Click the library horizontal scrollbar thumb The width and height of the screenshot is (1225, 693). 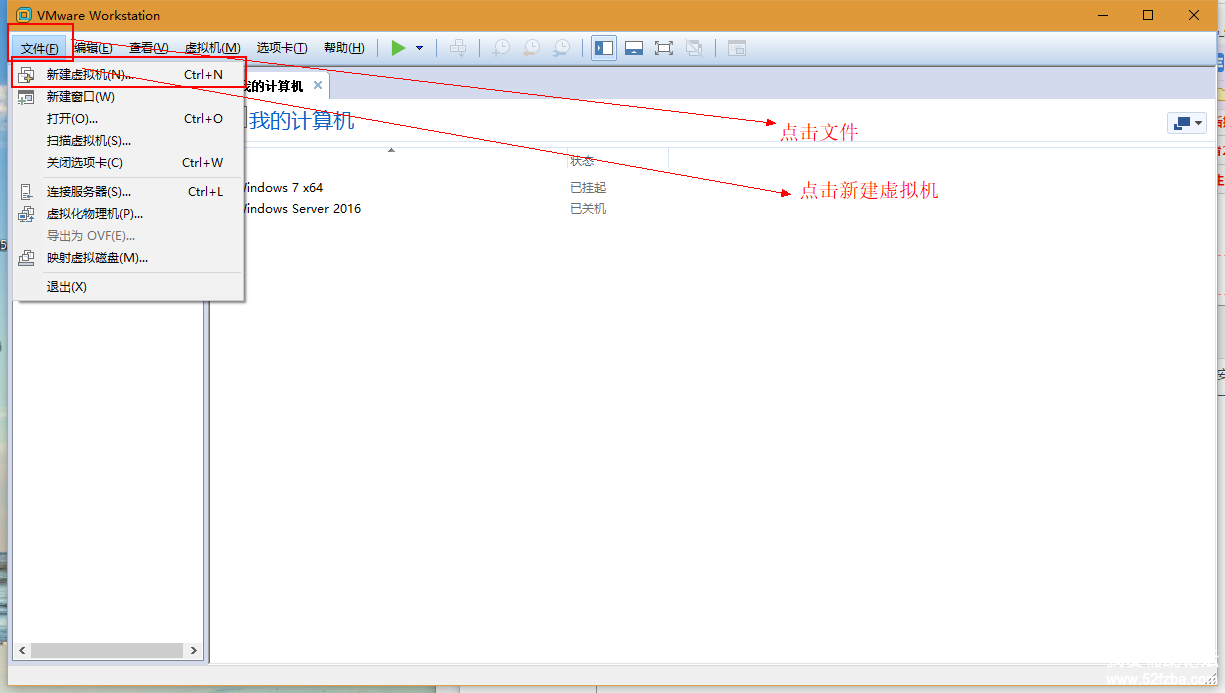(107, 651)
